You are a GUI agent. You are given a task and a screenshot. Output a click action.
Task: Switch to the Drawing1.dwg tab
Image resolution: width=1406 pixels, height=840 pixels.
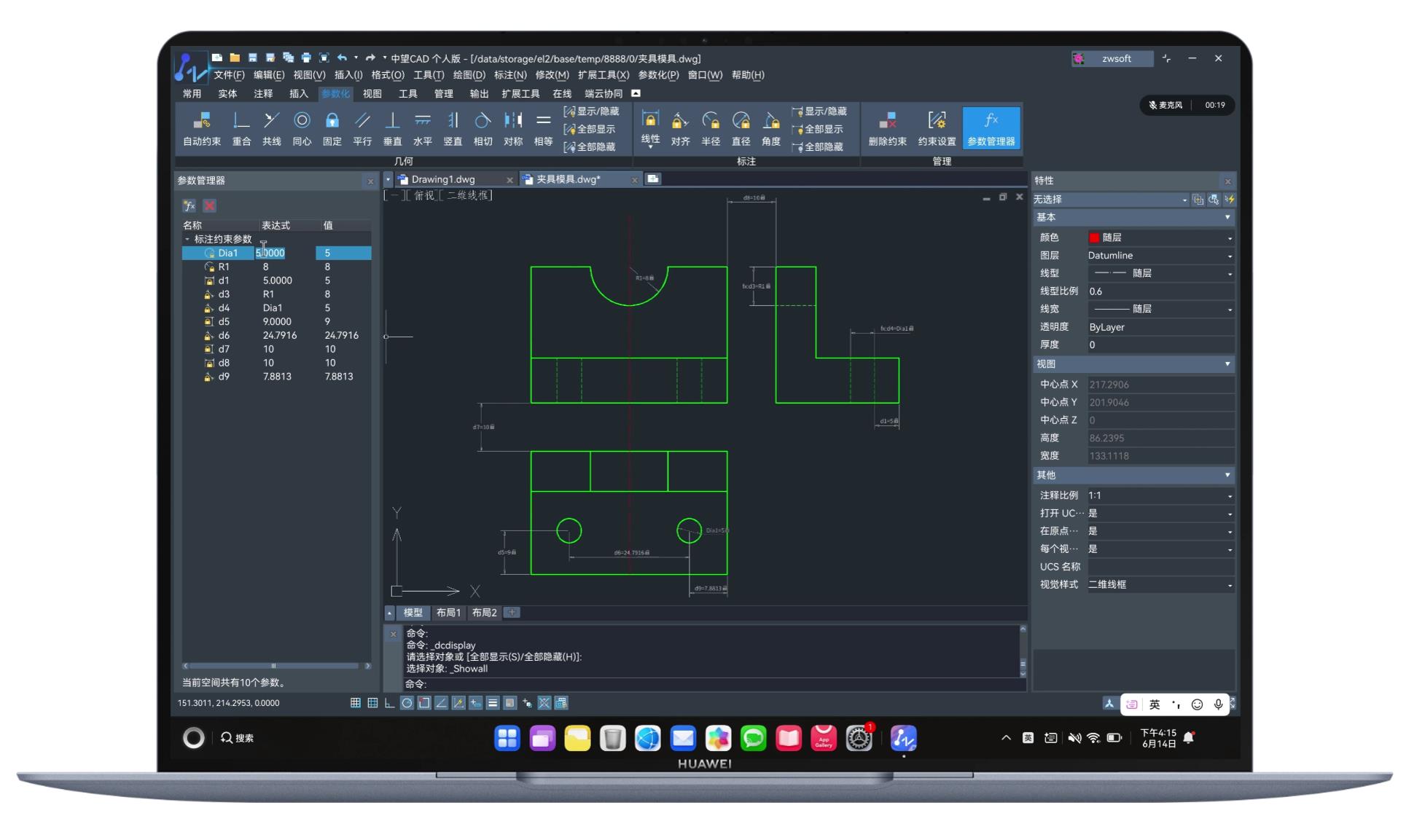pyautogui.click(x=443, y=179)
